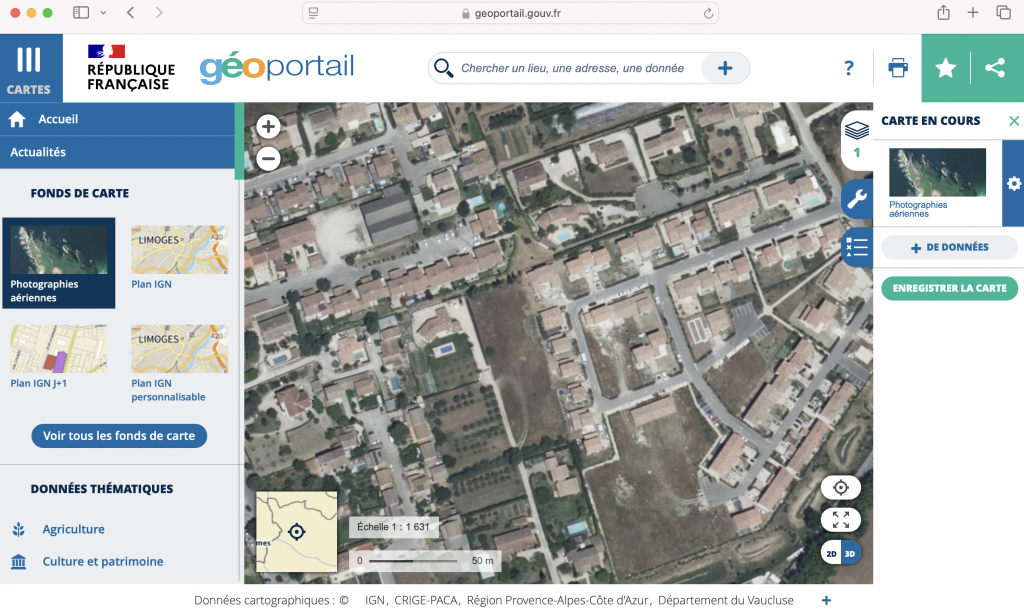Zoom in on the map
Image resolution: width=1024 pixels, height=614 pixels.
point(268,127)
